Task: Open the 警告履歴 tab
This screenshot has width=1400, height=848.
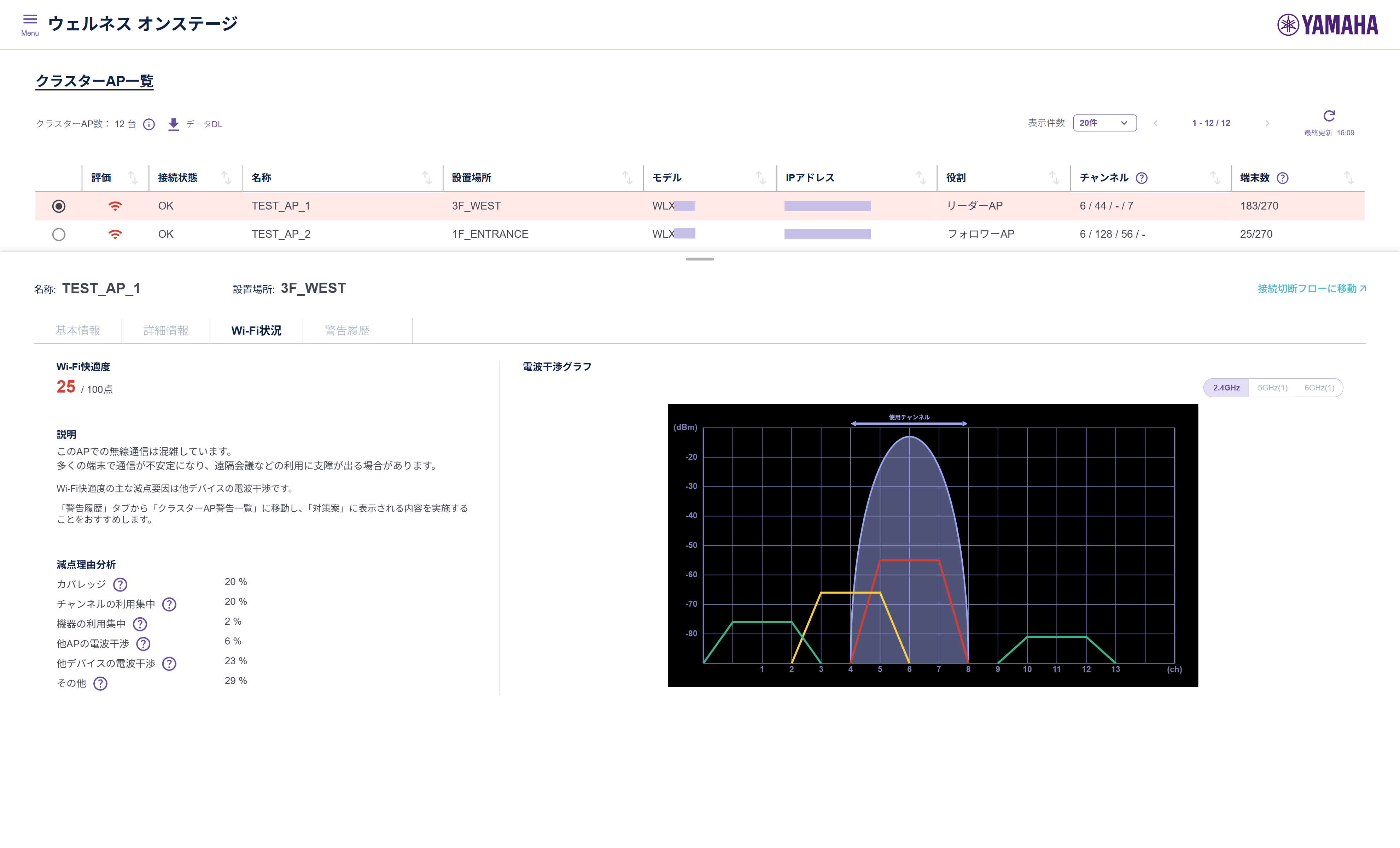Action: 346,331
